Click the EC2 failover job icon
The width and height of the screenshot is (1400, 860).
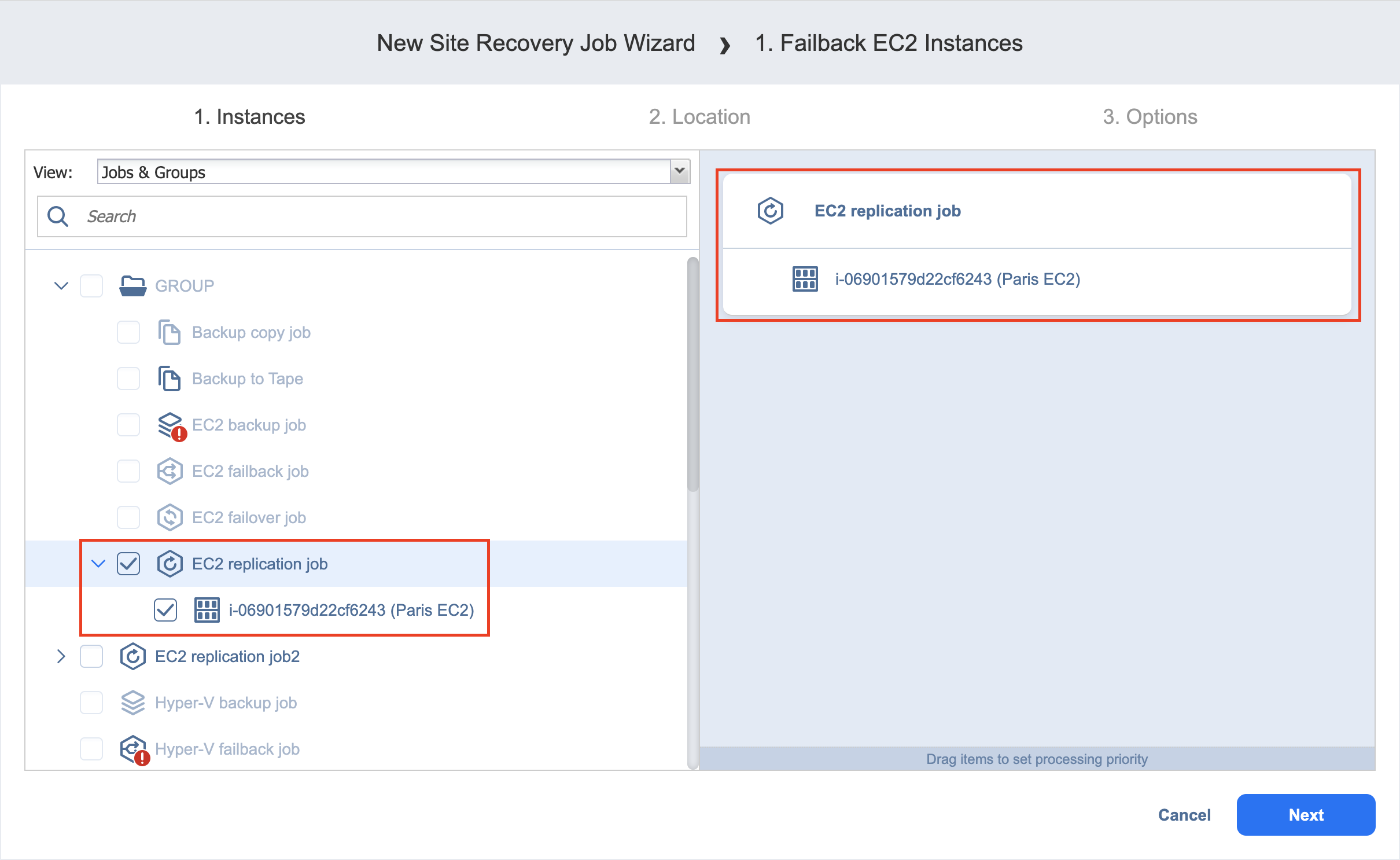click(x=170, y=517)
